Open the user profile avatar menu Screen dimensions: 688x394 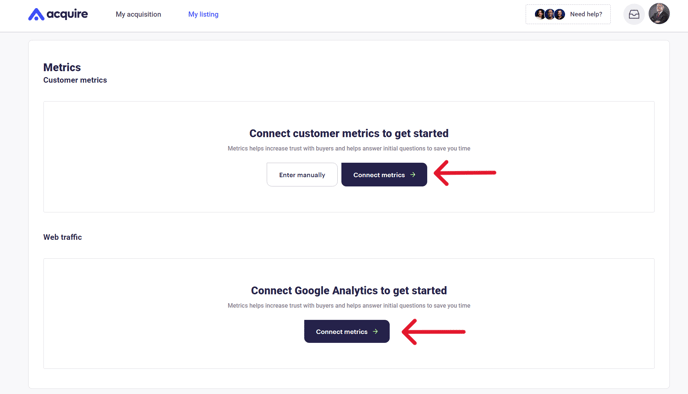(x=659, y=14)
